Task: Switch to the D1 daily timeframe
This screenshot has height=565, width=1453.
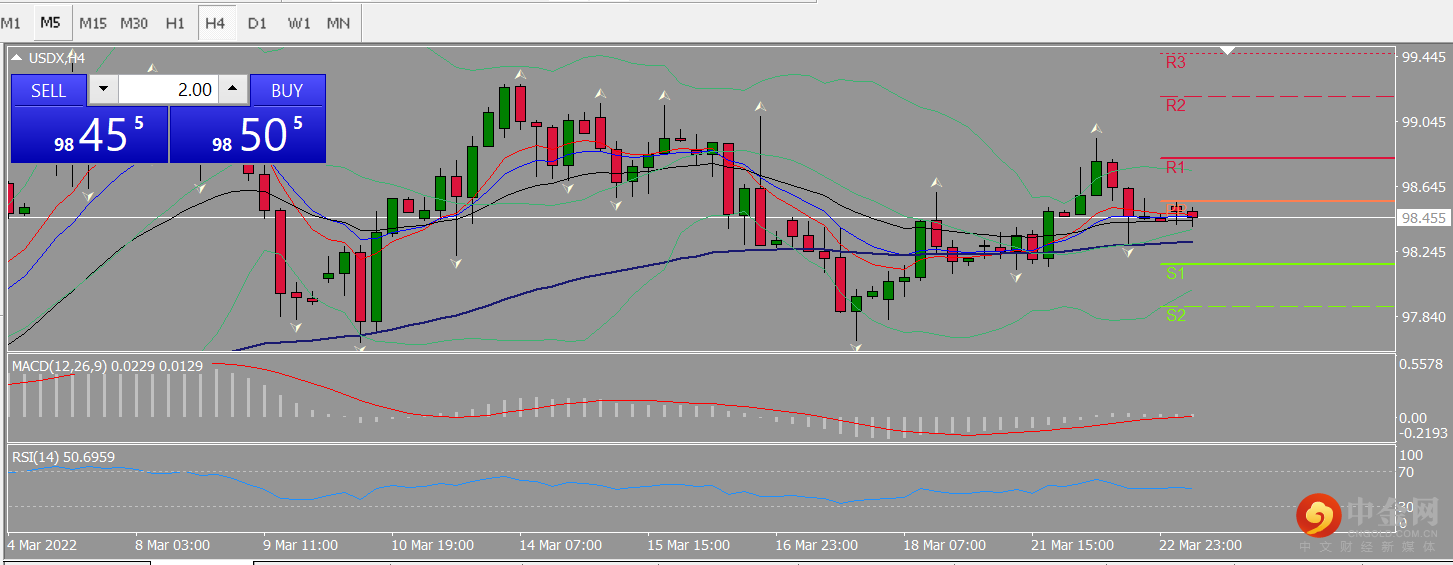Action: (x=257, y=22)
